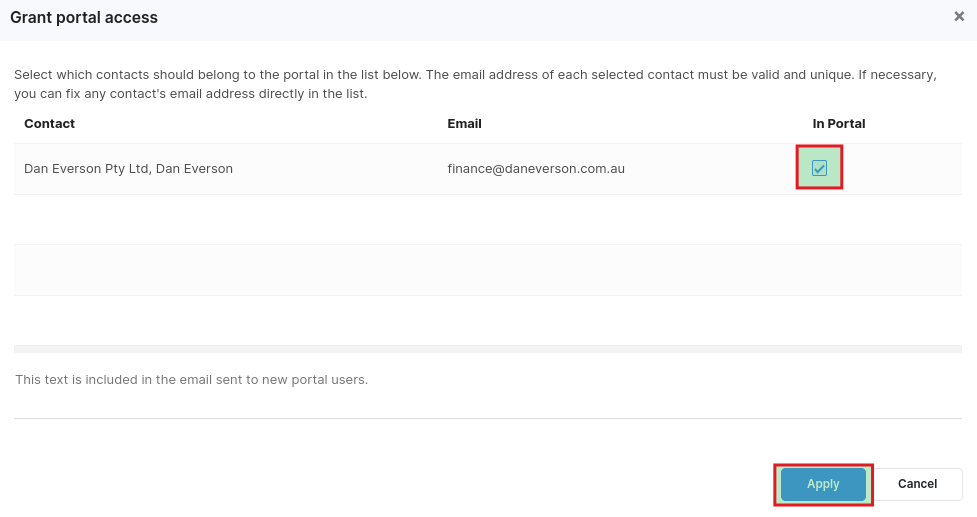Click the blank header bar area beside title
The height and width of the screenshot is (517, 977).
tap(550, 18)
